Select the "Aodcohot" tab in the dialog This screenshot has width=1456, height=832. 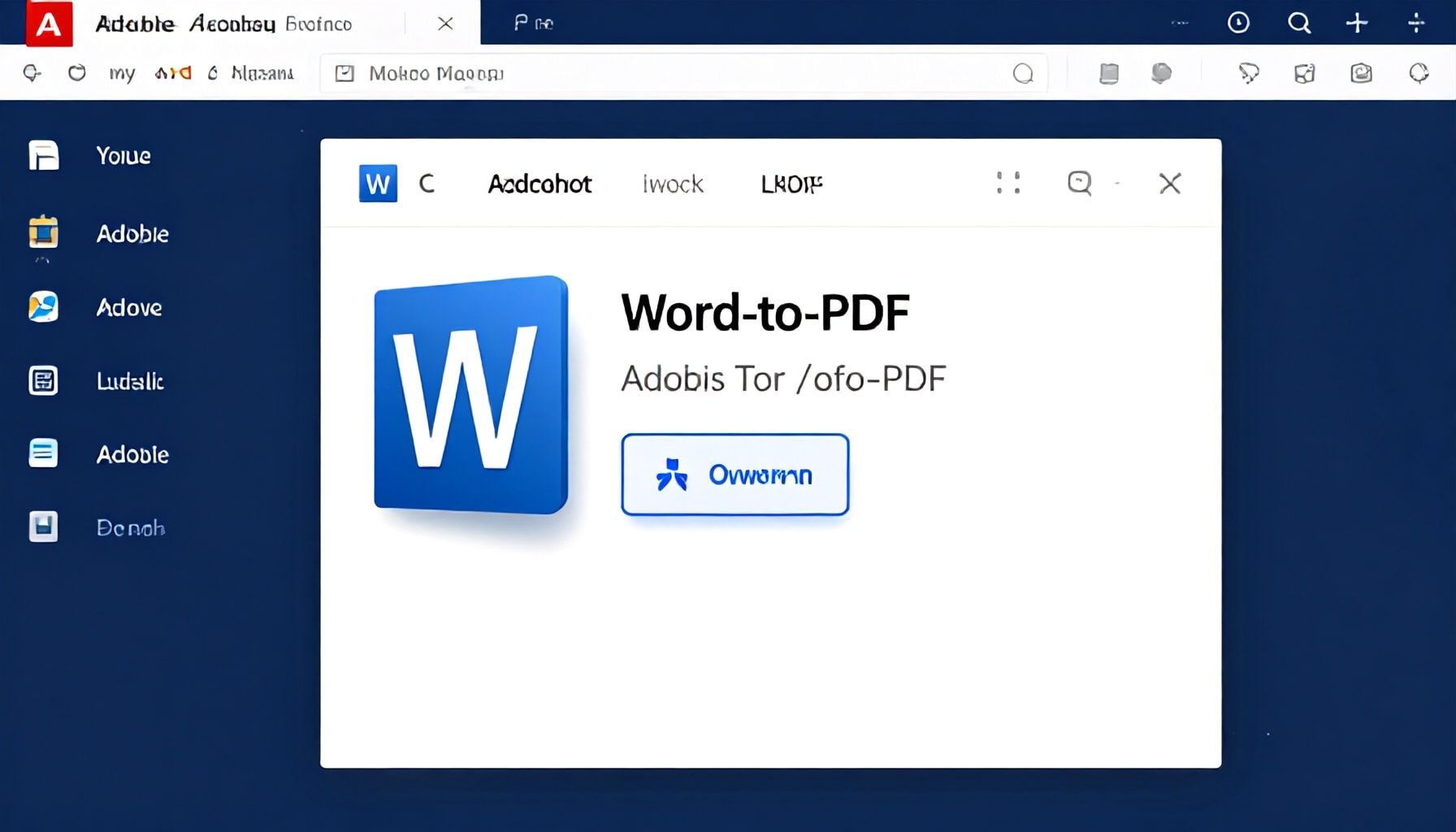click(539, 184)
